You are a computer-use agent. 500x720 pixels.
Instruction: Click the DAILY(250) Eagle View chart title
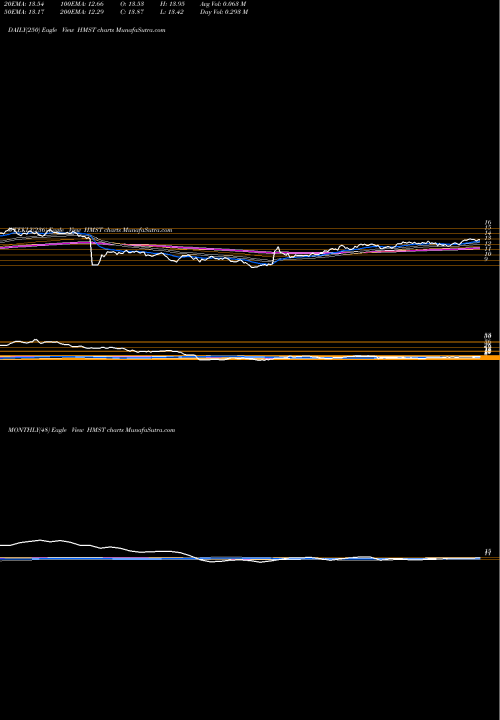pos(87,30)
